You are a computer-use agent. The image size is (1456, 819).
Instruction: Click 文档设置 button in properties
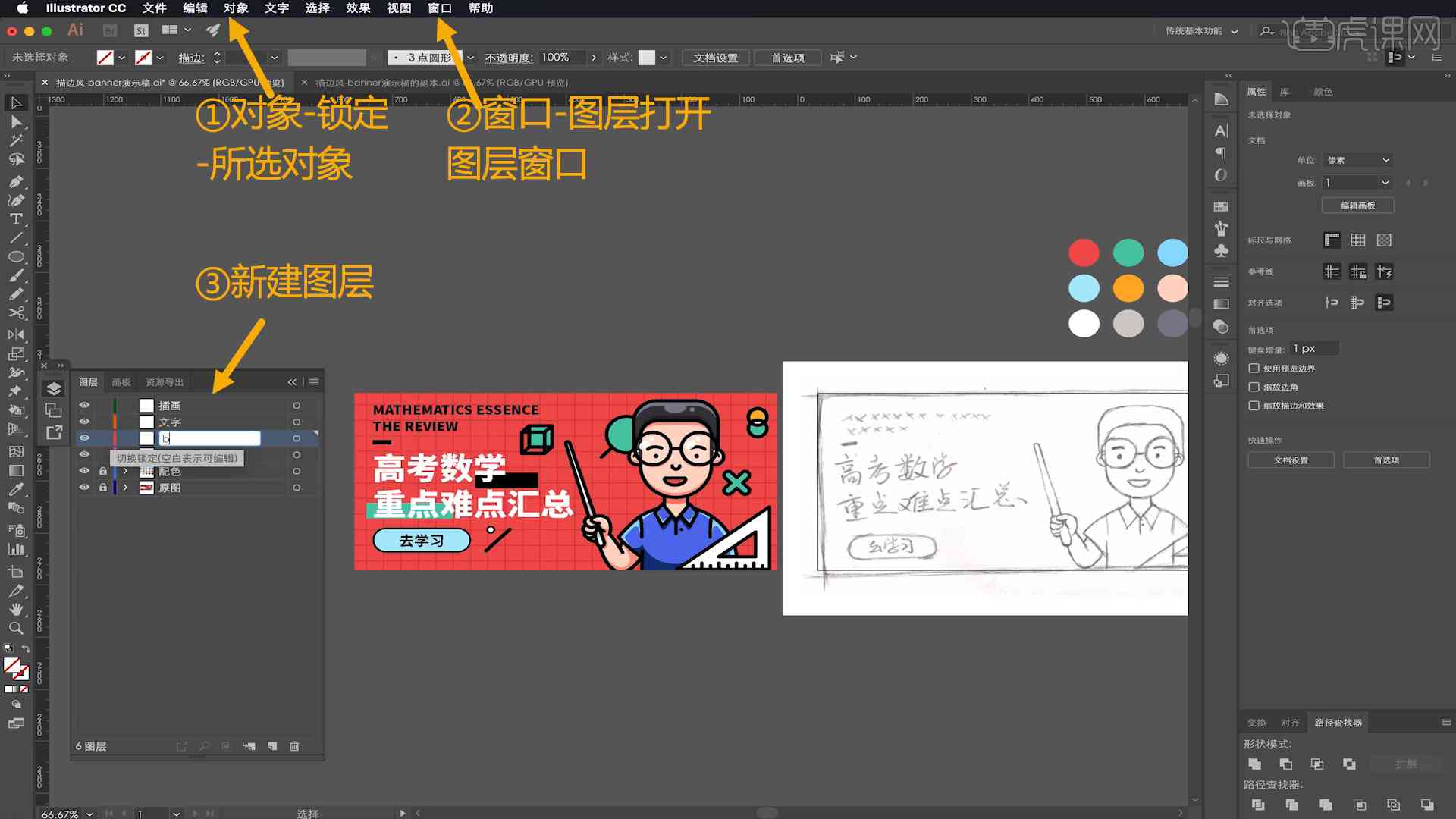[1291, 460]
